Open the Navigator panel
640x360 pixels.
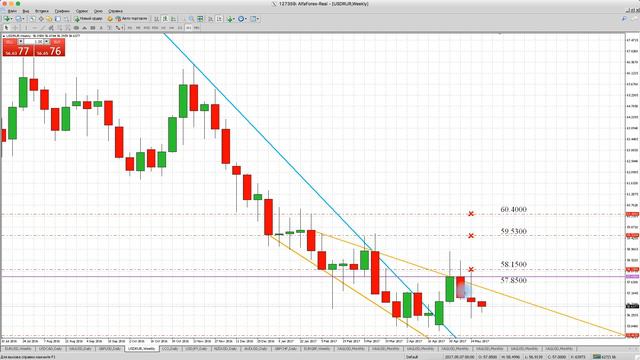click(49, 19)
